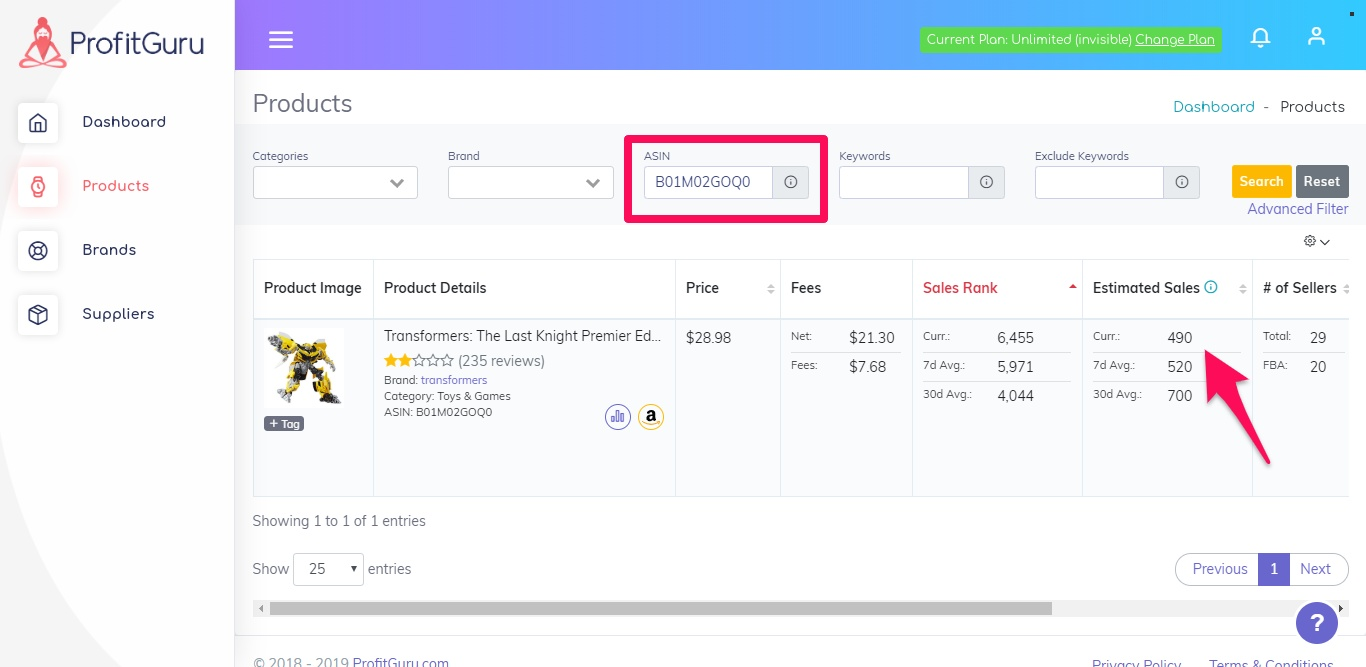Viewport: 1366px width, 667px height.
Task: Open the ProfitGuru.com footer link
Action: [400, 662]
